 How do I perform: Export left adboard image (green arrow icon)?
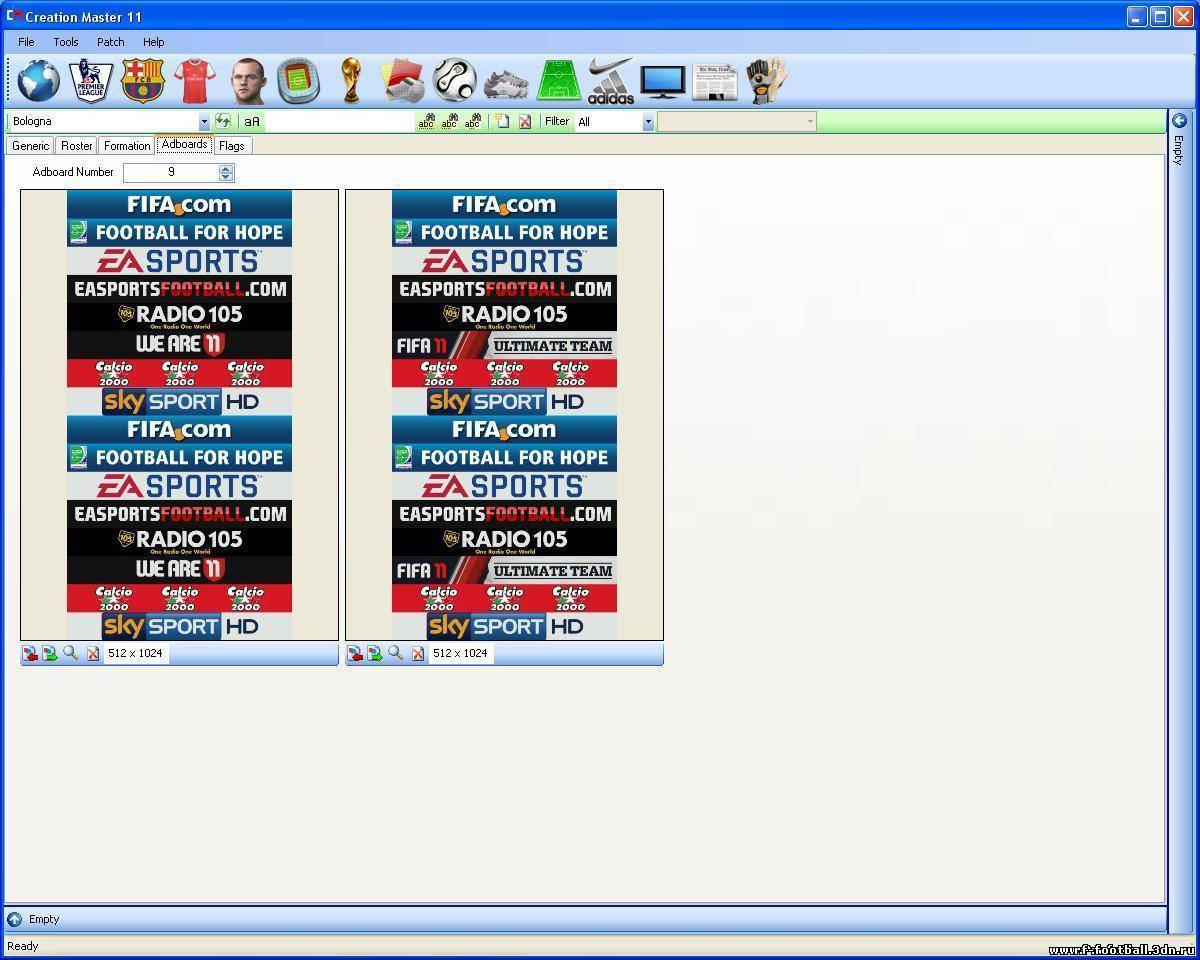tap(49, 653)
